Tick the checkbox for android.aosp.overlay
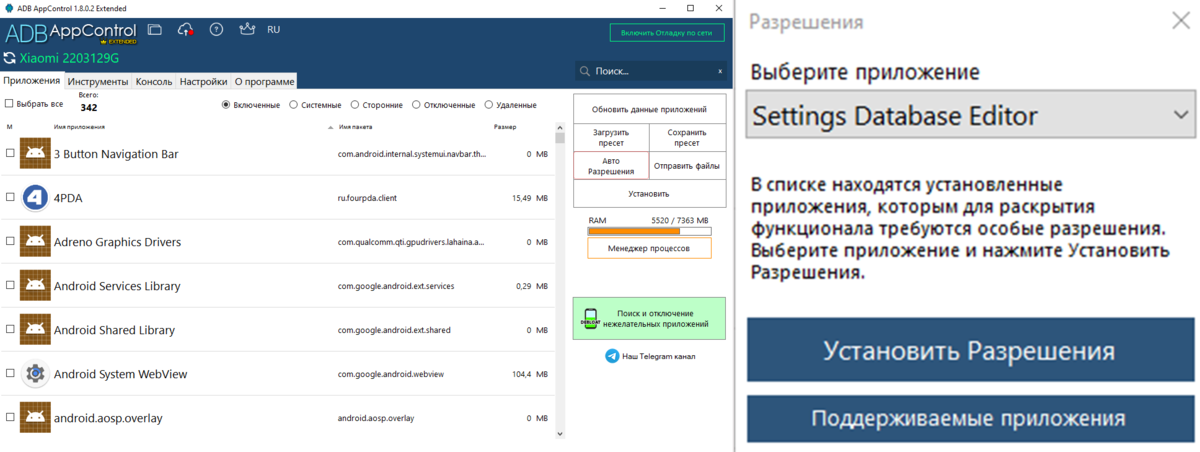1200x452 pixels. (x=10, y=418)
